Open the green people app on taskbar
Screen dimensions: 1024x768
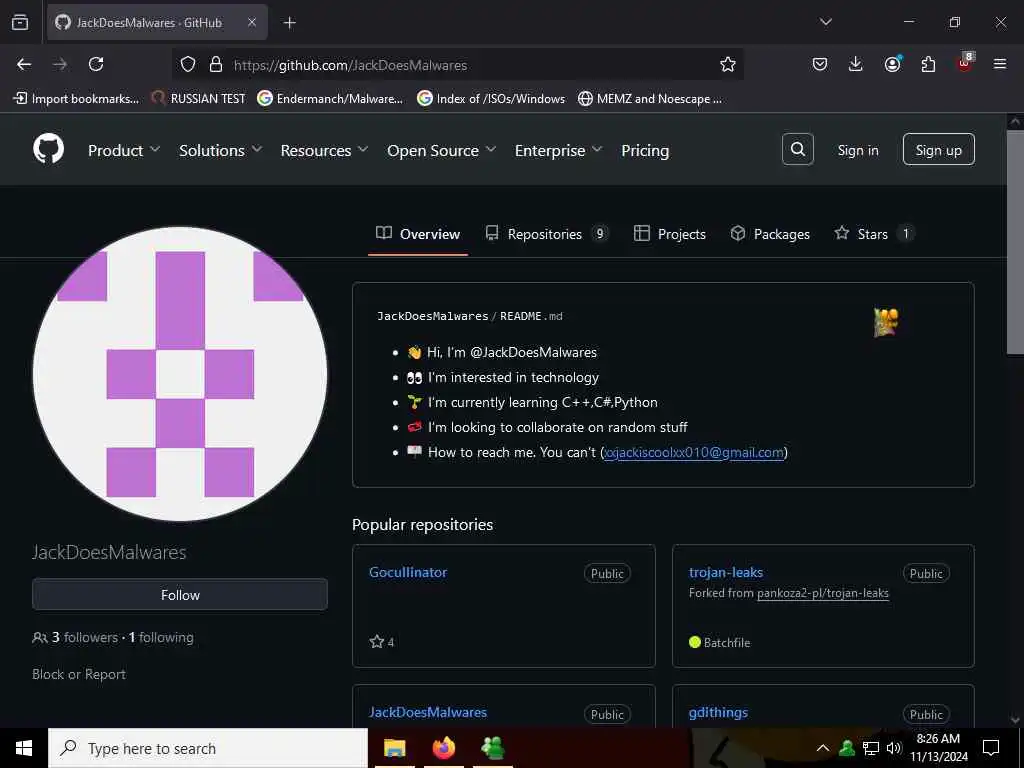pyautogui.click(x=493, y=748)
